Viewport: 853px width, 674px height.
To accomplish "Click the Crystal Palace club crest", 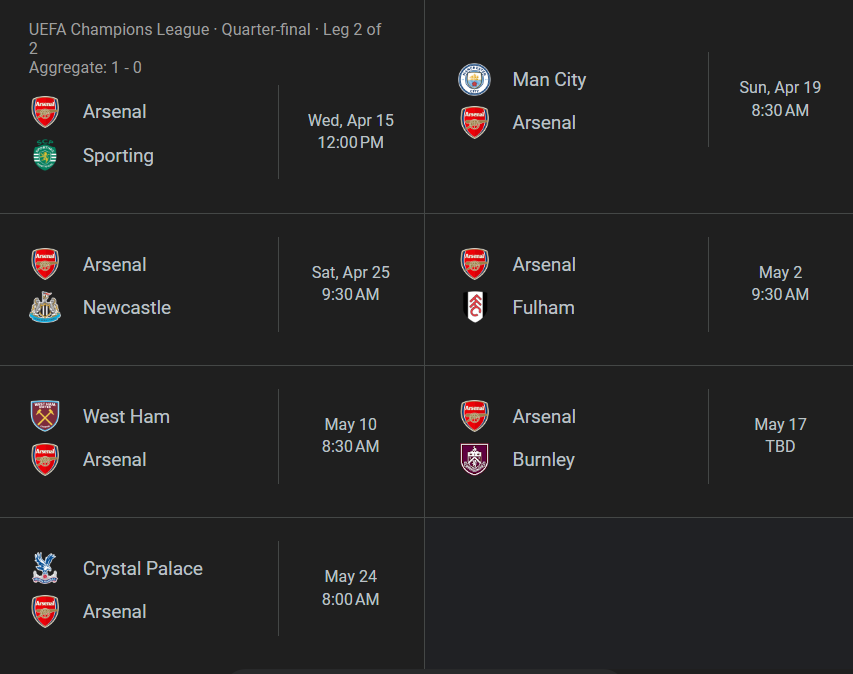I will pos(45,569).
